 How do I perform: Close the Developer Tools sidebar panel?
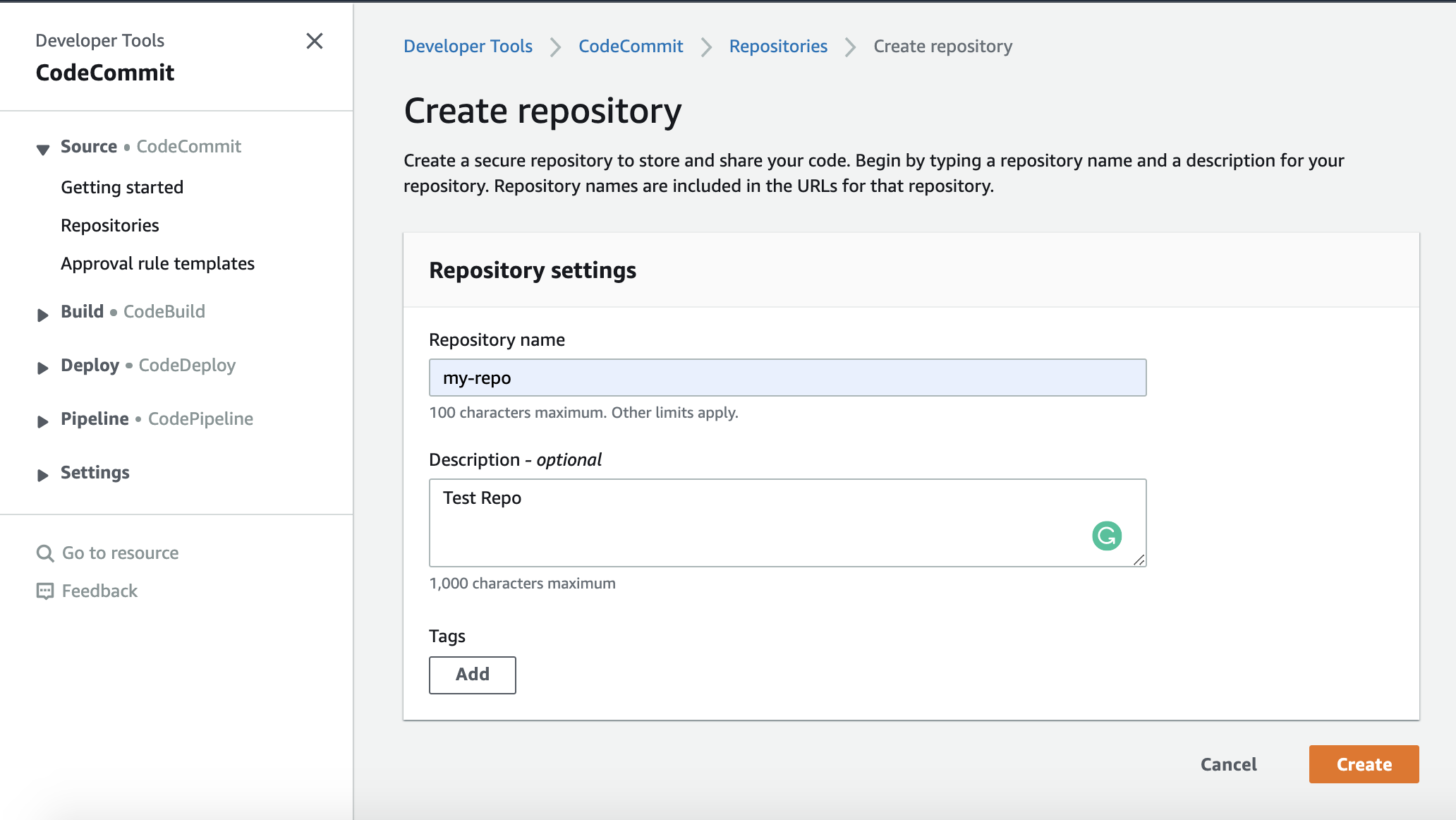tap(315, 41)
